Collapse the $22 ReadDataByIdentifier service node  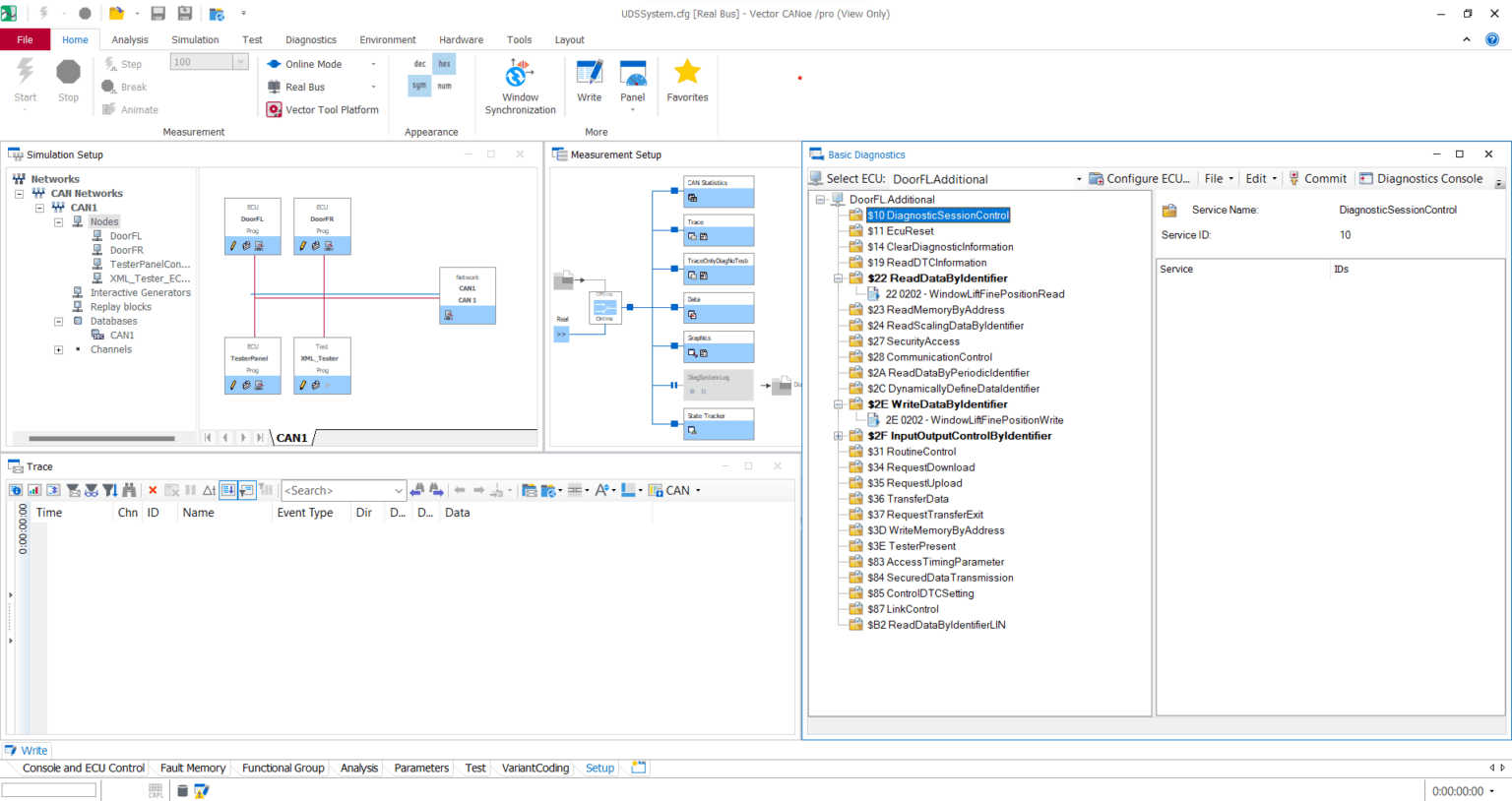(x=837, y=277)
